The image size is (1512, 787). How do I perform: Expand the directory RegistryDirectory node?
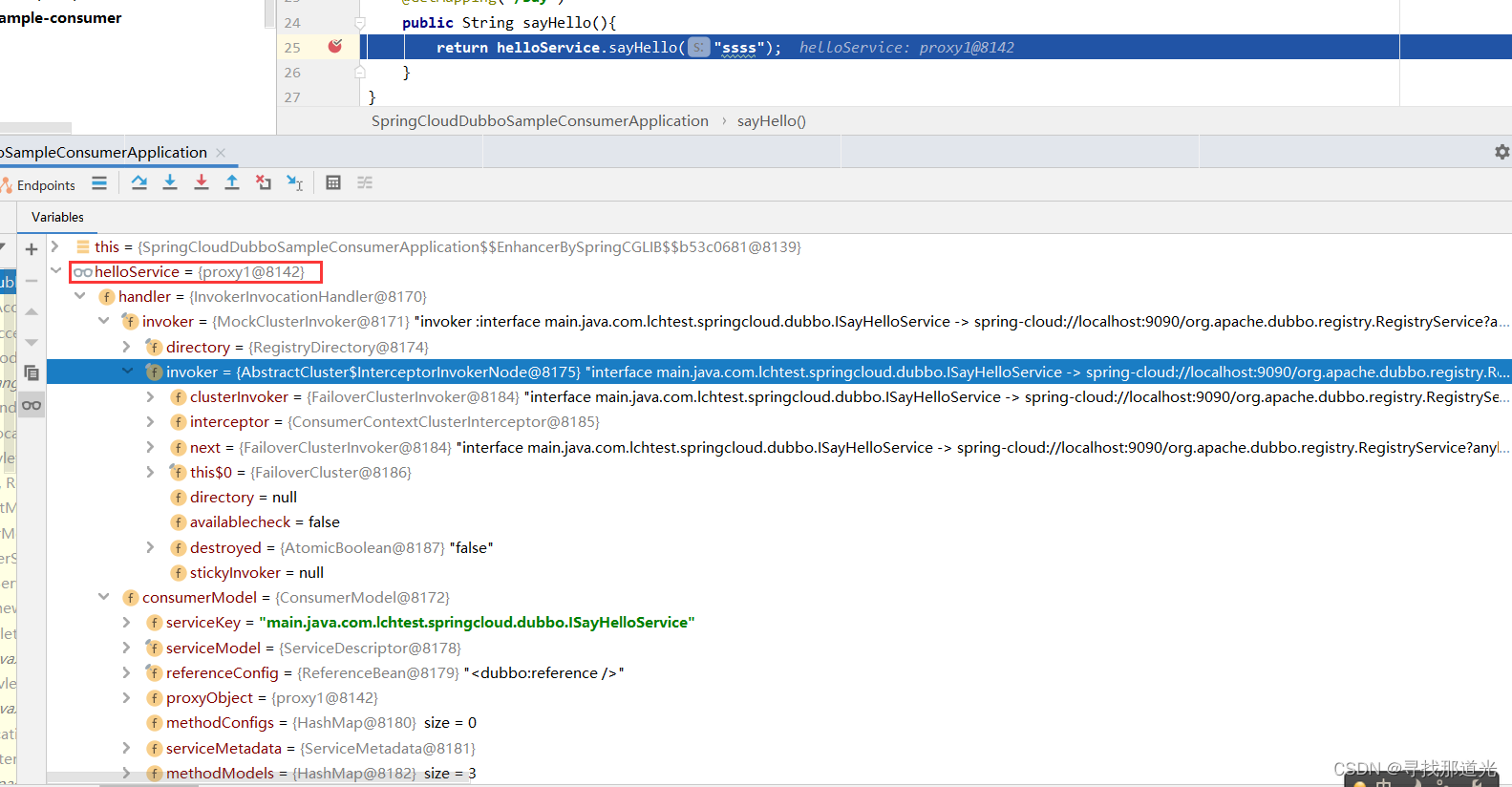pos(126,347)
